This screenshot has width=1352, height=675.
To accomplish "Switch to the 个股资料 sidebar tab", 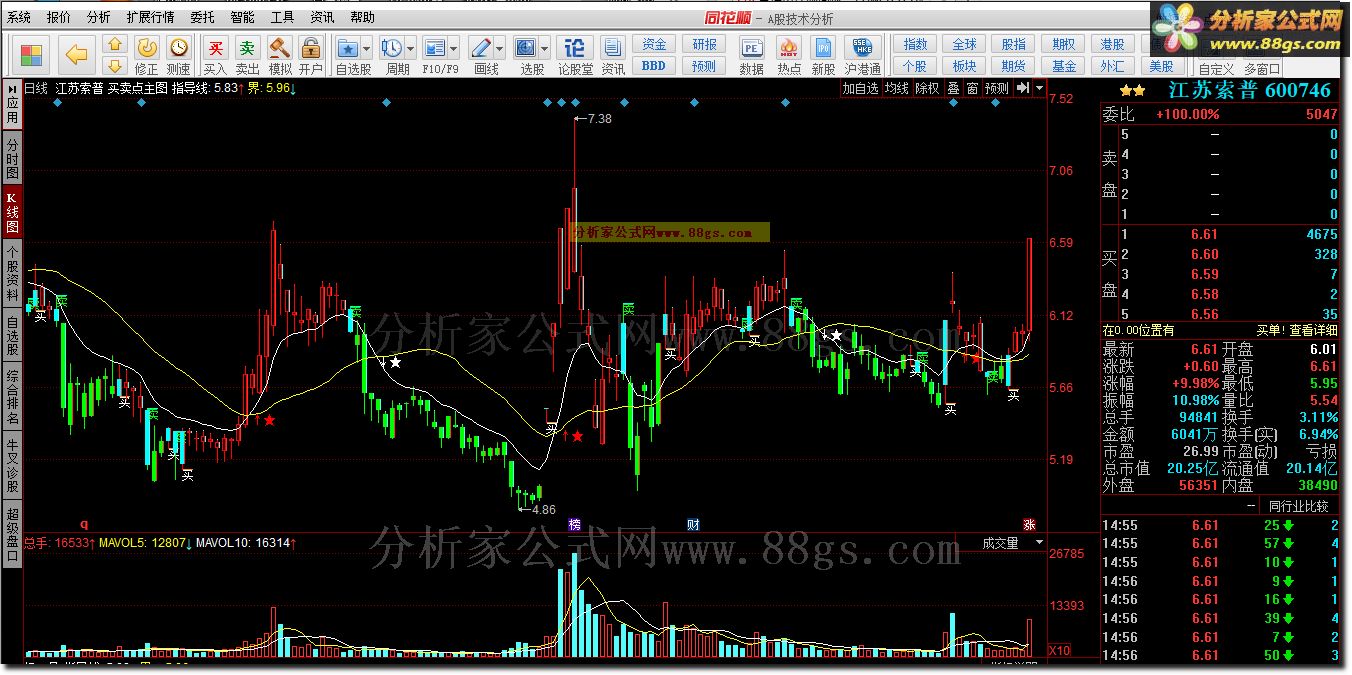I will 12,273.
